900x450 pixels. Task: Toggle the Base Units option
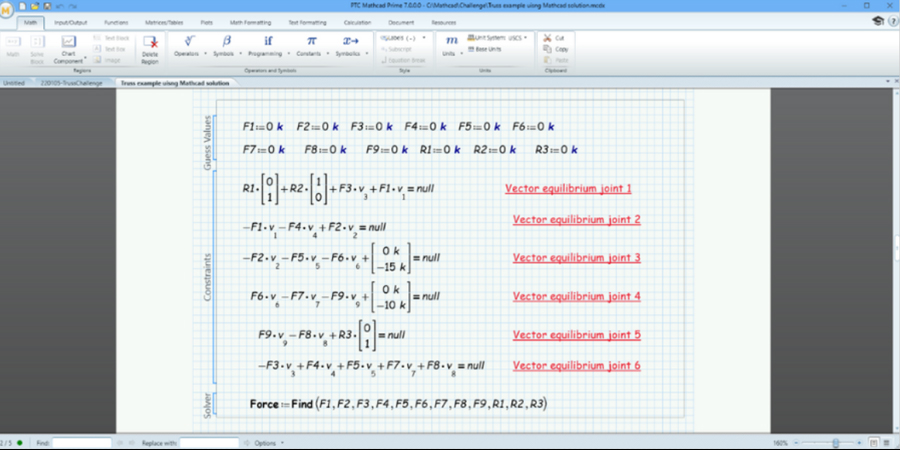click(489, 48)
